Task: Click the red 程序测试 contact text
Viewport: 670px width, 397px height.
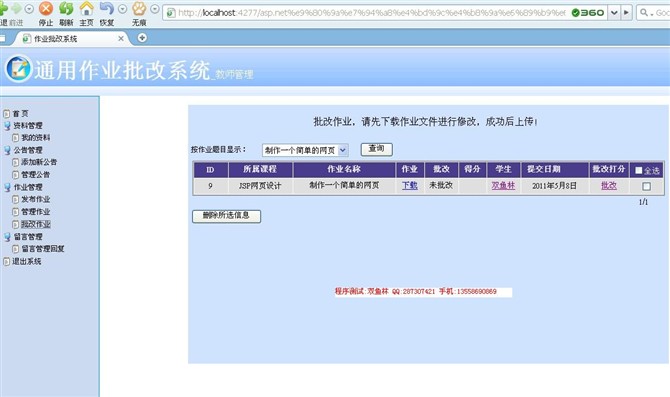Action: coord(416,291)
